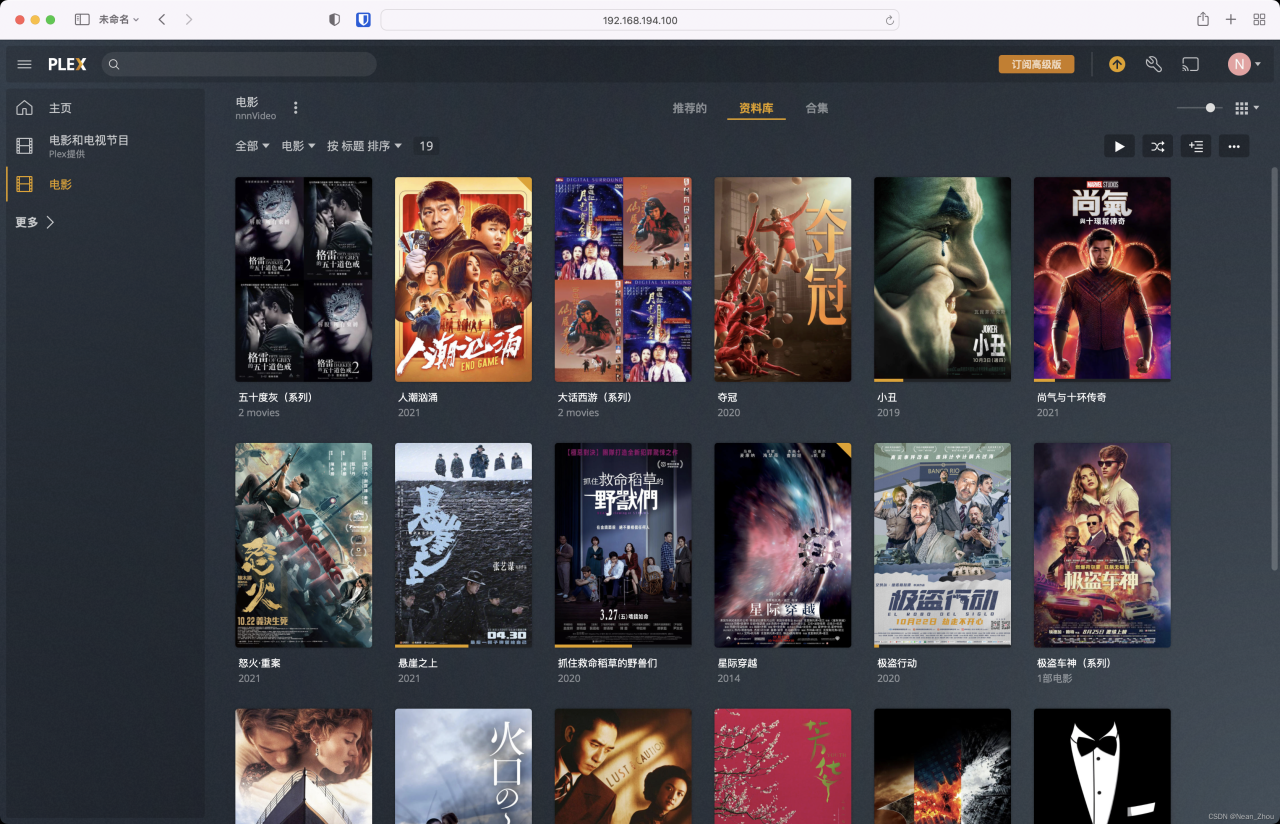The height and width of the screenshot is (824, 1280).
Task: Show Safari tab overview
Action: pos(1259,20)
